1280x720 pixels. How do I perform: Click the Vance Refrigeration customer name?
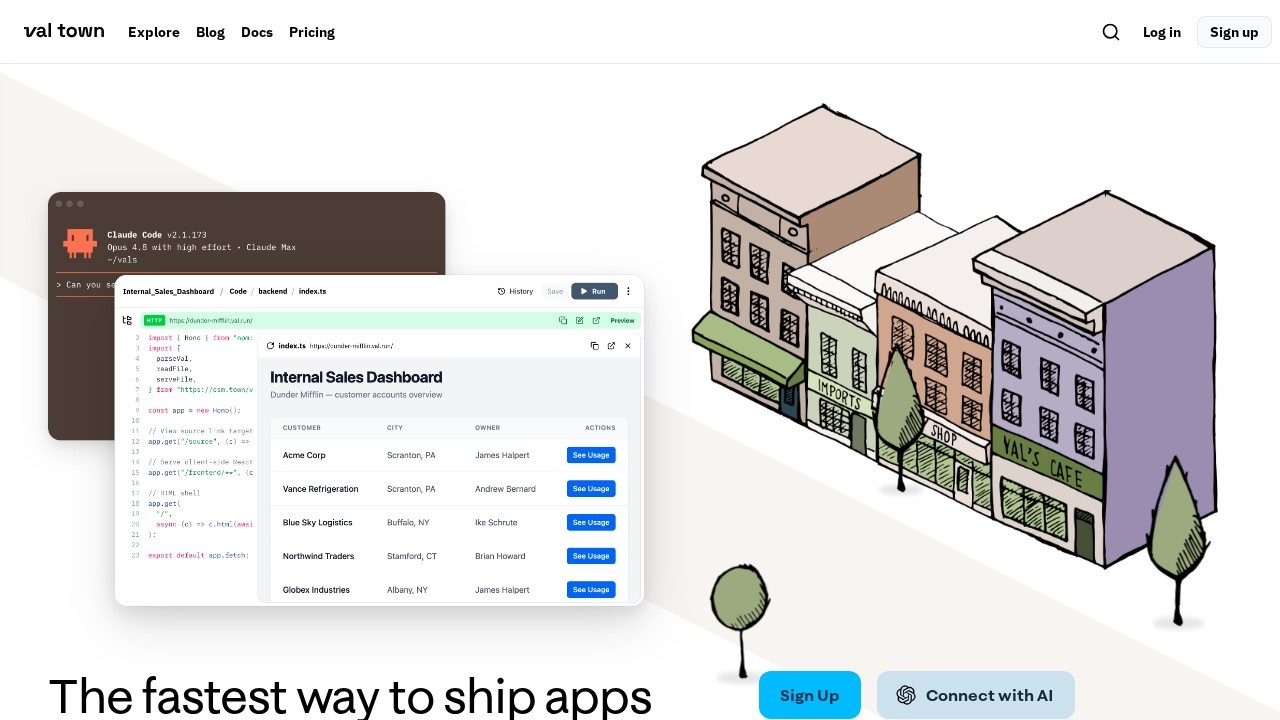tap(320, 489)
